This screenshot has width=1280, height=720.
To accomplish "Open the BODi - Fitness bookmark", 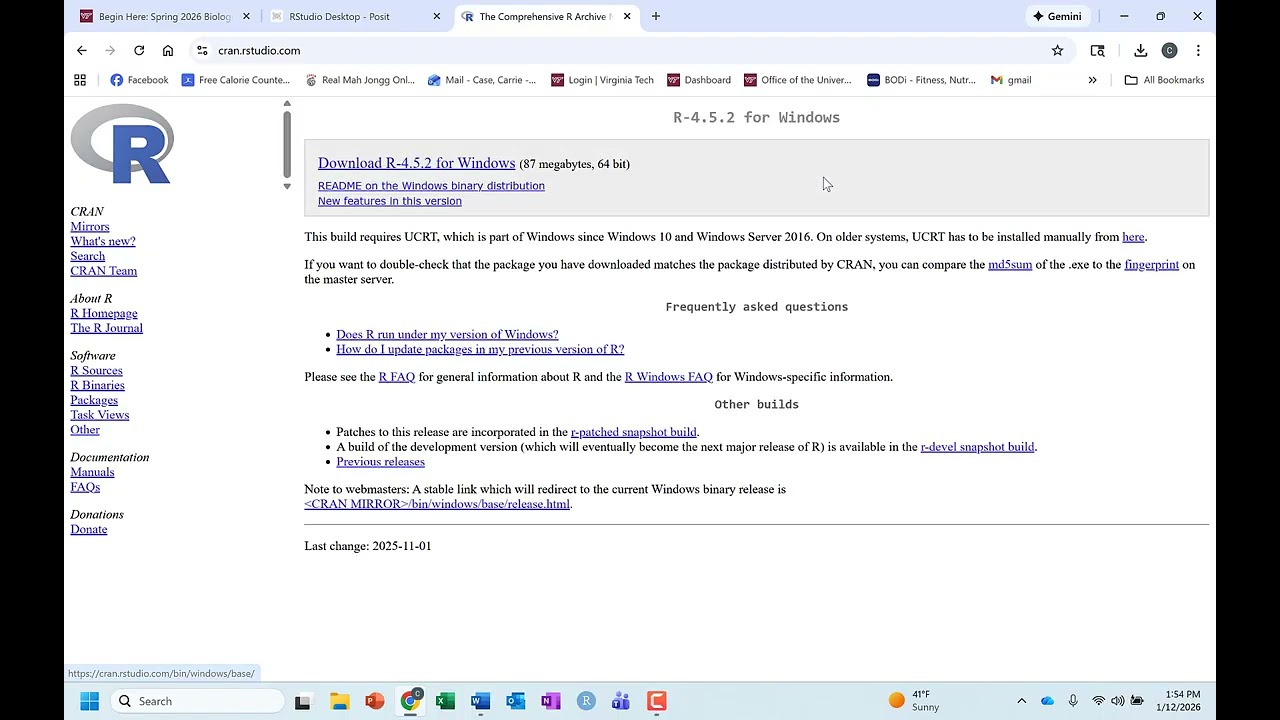I will 921,80.
